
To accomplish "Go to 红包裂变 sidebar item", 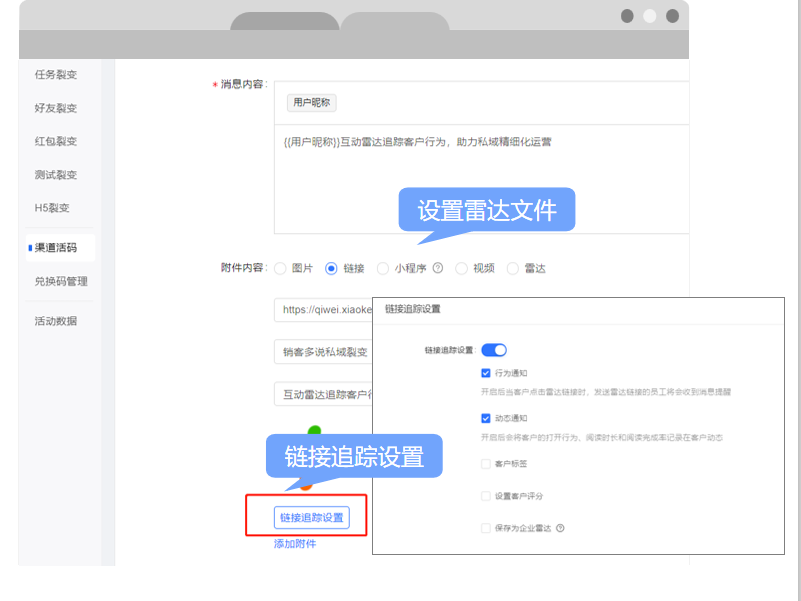I will tap(56, 141).
